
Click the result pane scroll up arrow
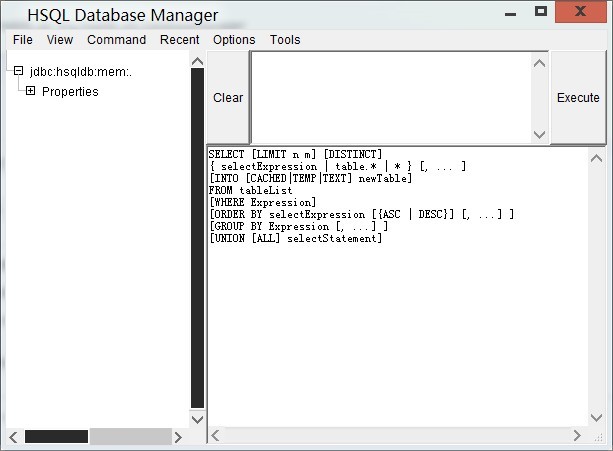coord(596,158)
